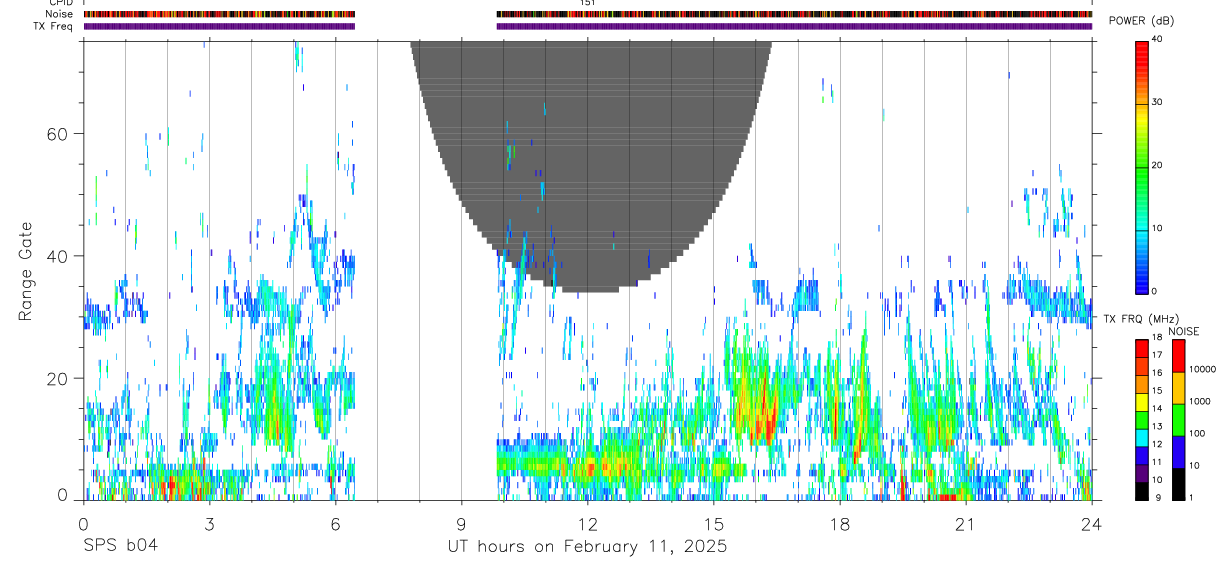Click the 24 tick on UT hours axis
The width and height of the screenshot is (1228, 567).
click(1092, 523)
